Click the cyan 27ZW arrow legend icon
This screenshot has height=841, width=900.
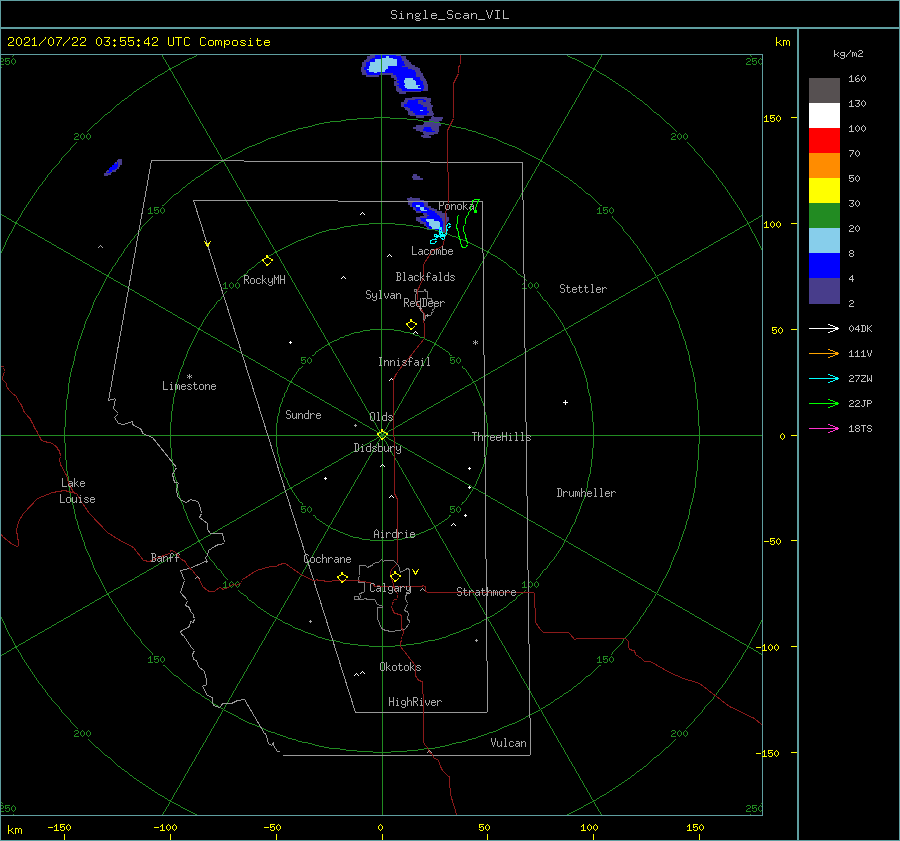tap(824, 378)
